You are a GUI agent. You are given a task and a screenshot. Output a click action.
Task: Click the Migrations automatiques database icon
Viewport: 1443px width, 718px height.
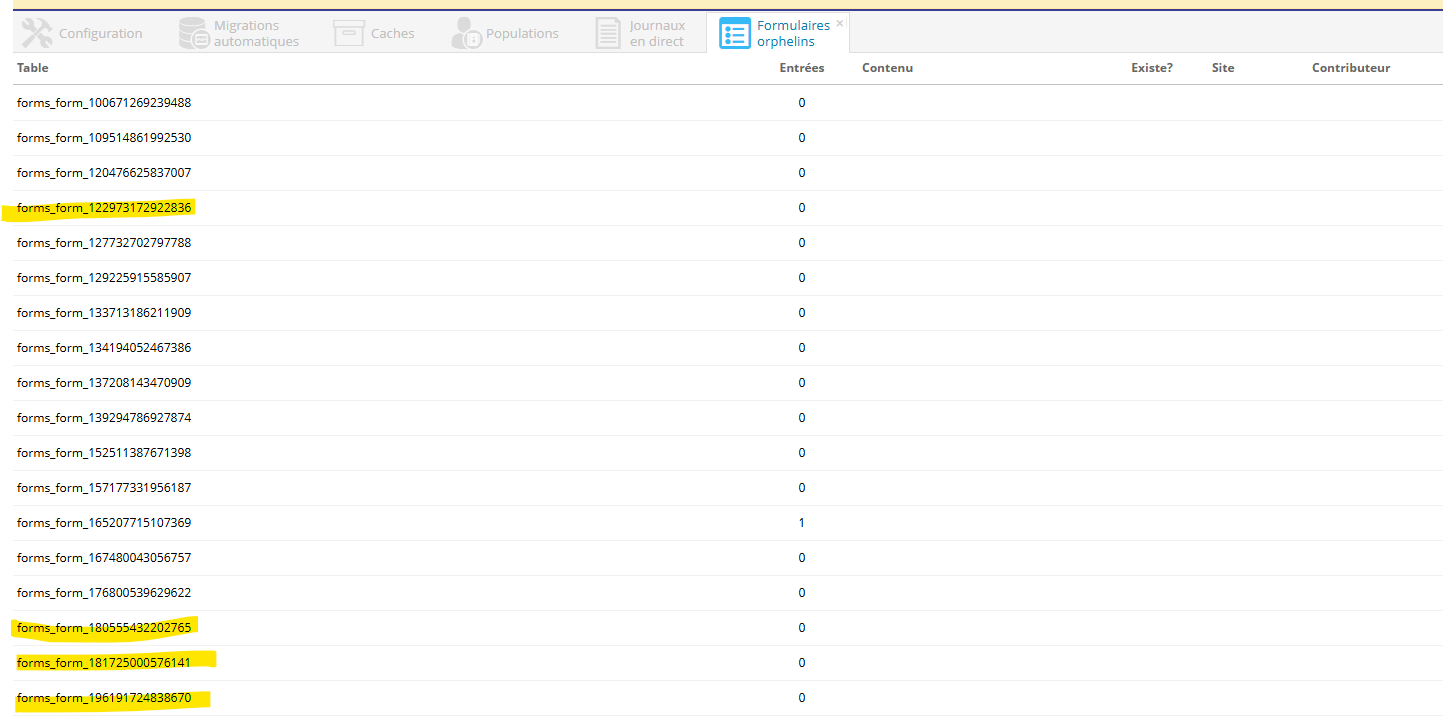pyautogui.click(x=194, y=33)
